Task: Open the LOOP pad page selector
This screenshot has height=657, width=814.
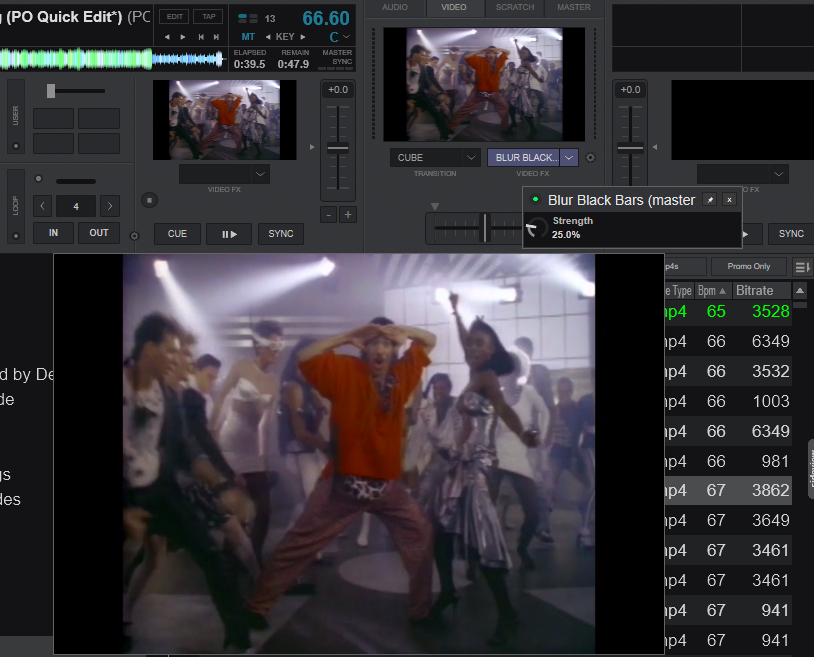Action: tap(16, 206)
